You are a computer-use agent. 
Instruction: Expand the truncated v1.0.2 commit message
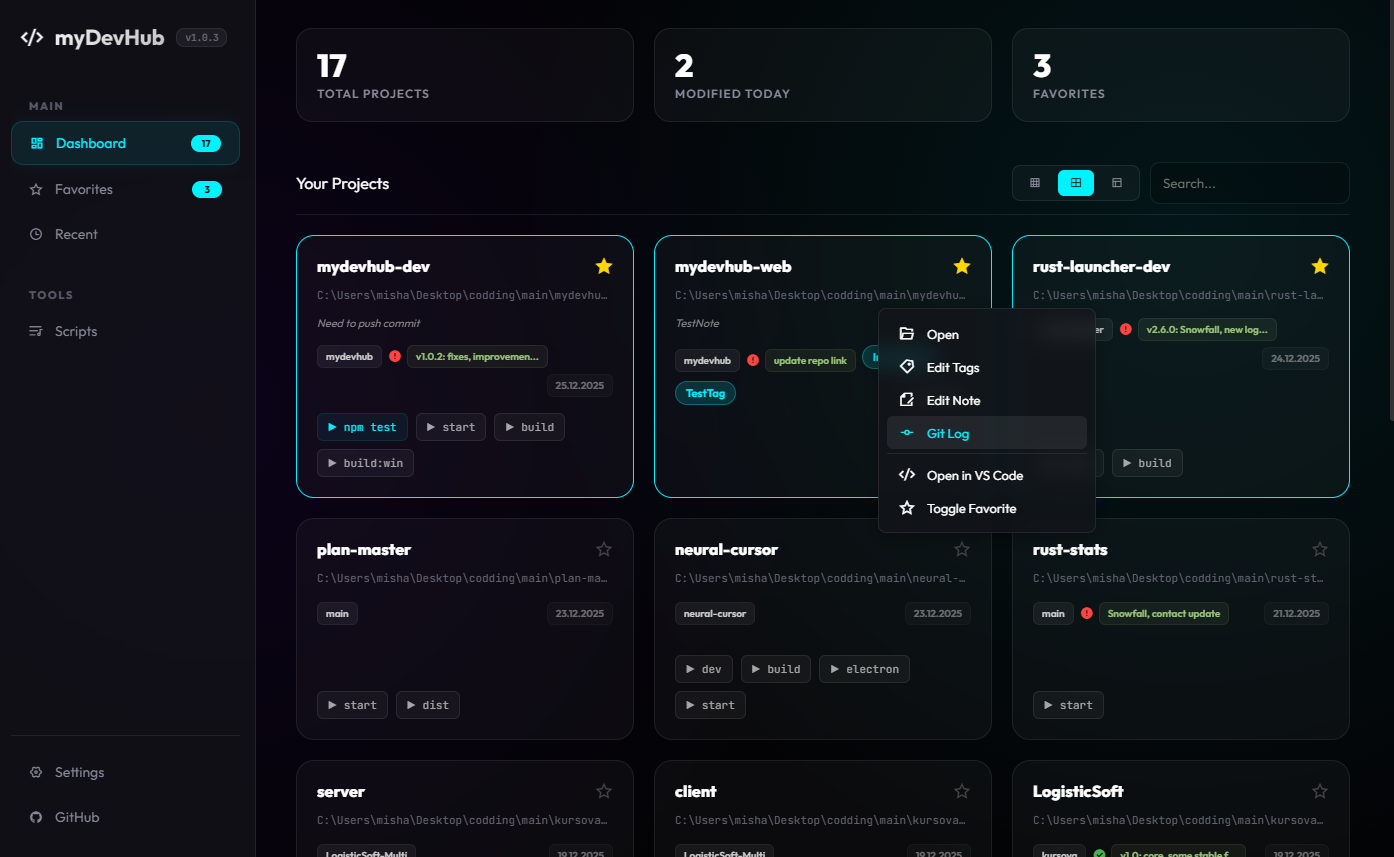477,356
